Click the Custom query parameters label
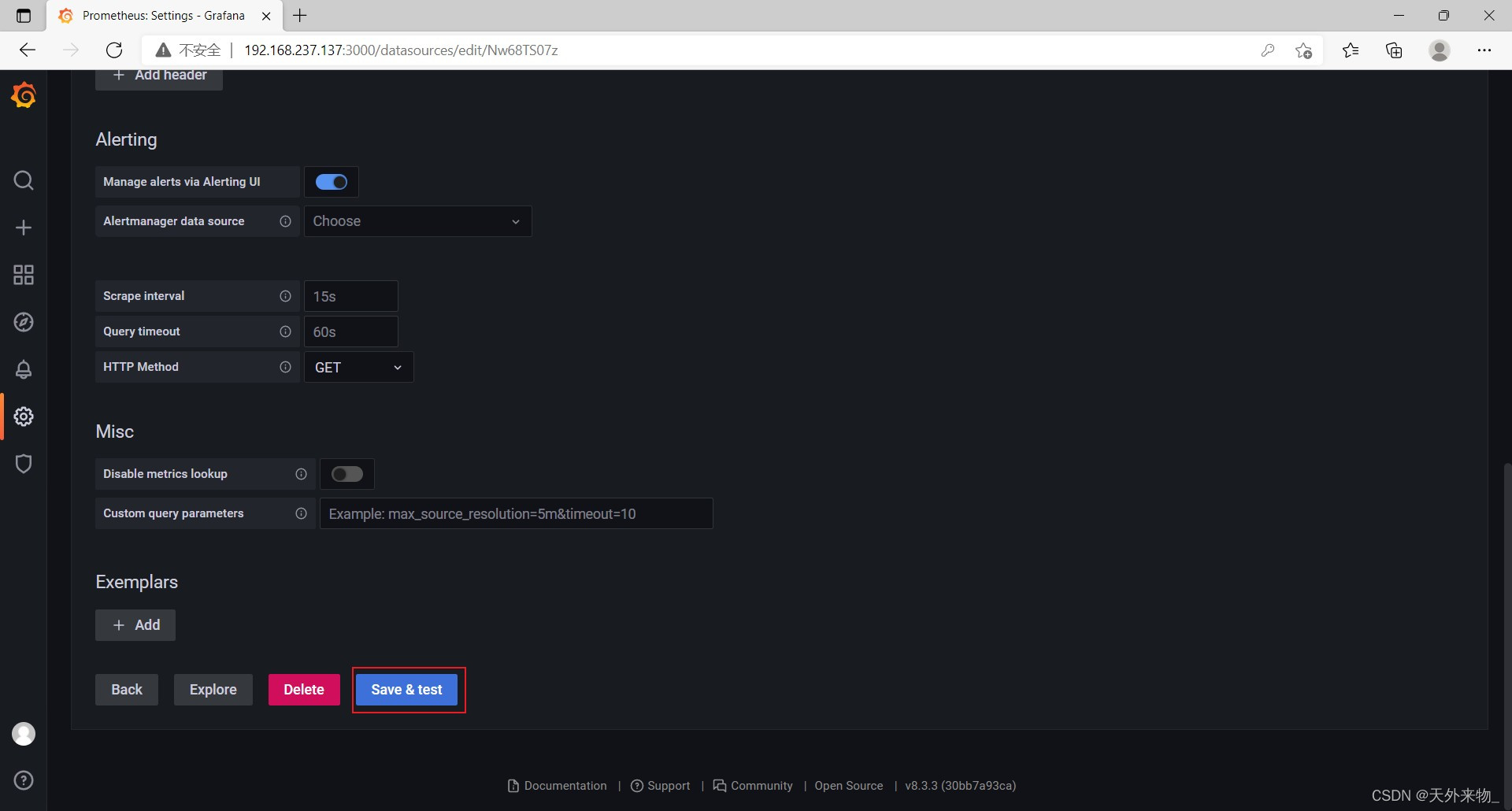1512x811 pixels. coord(173,513)
